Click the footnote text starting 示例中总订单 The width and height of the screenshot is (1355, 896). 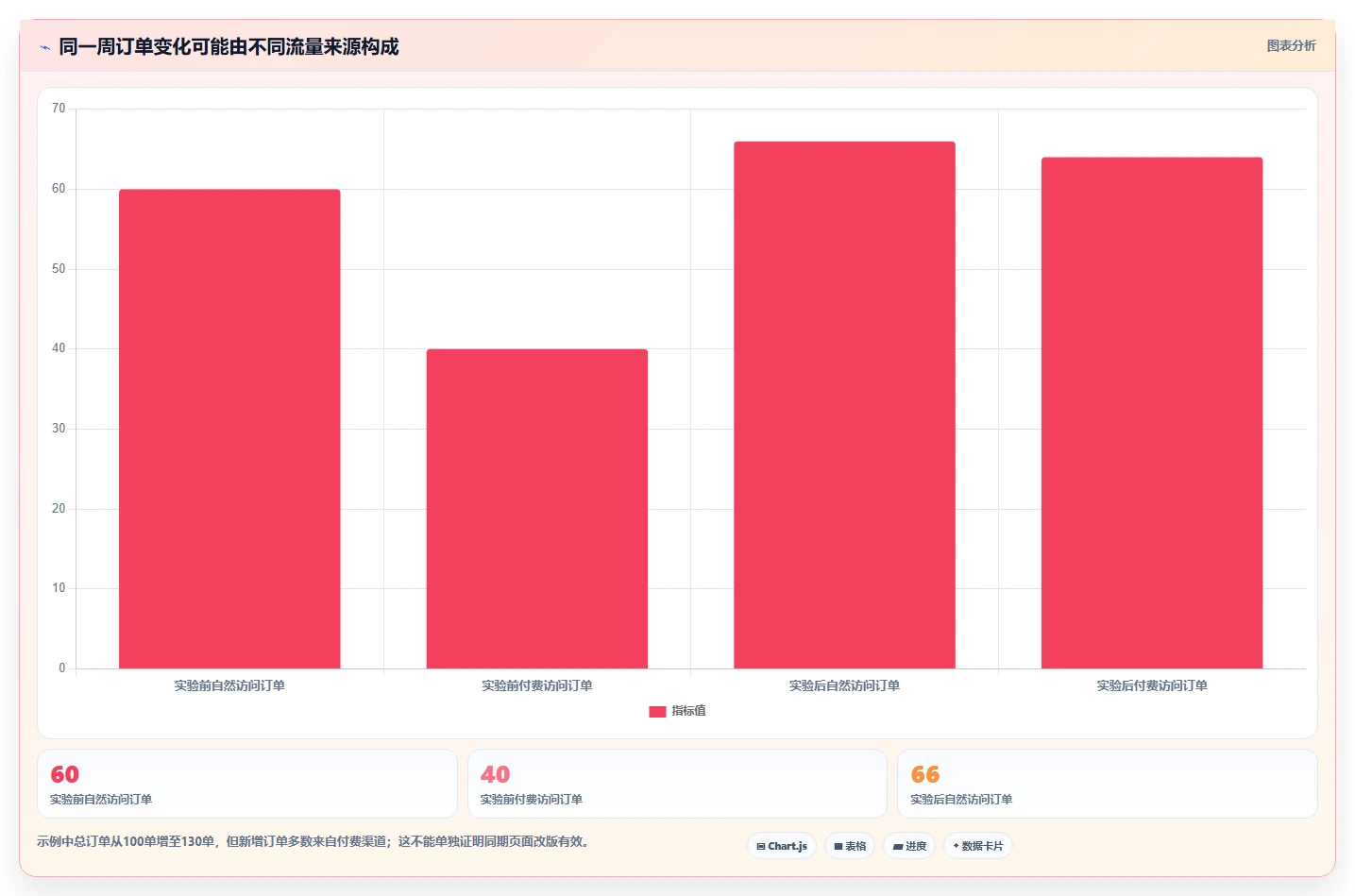(315, 841)
